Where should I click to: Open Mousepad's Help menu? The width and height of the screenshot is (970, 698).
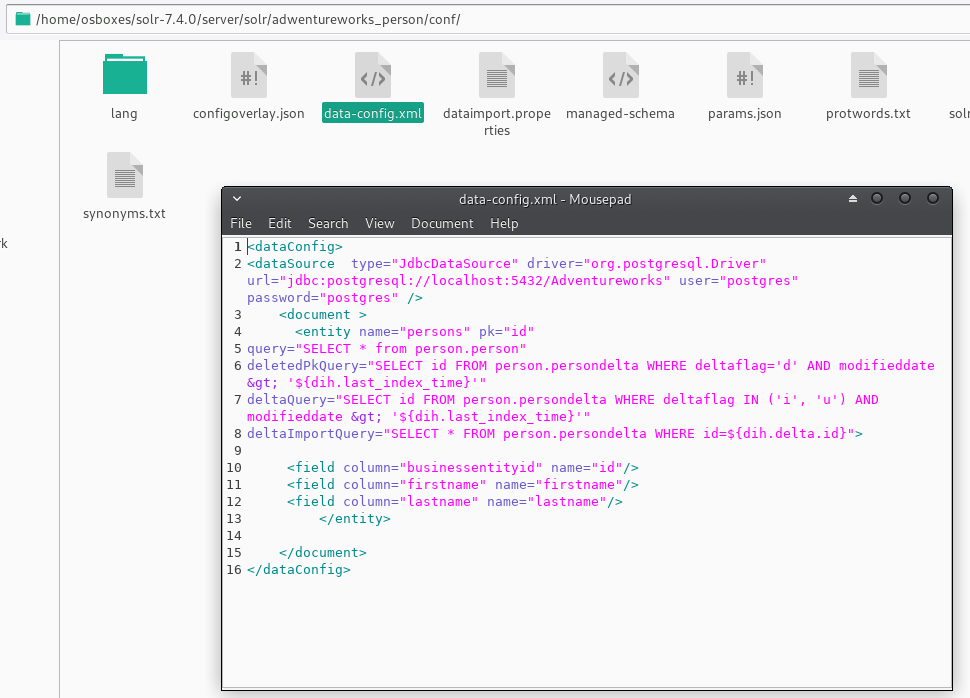click(504, 223)
